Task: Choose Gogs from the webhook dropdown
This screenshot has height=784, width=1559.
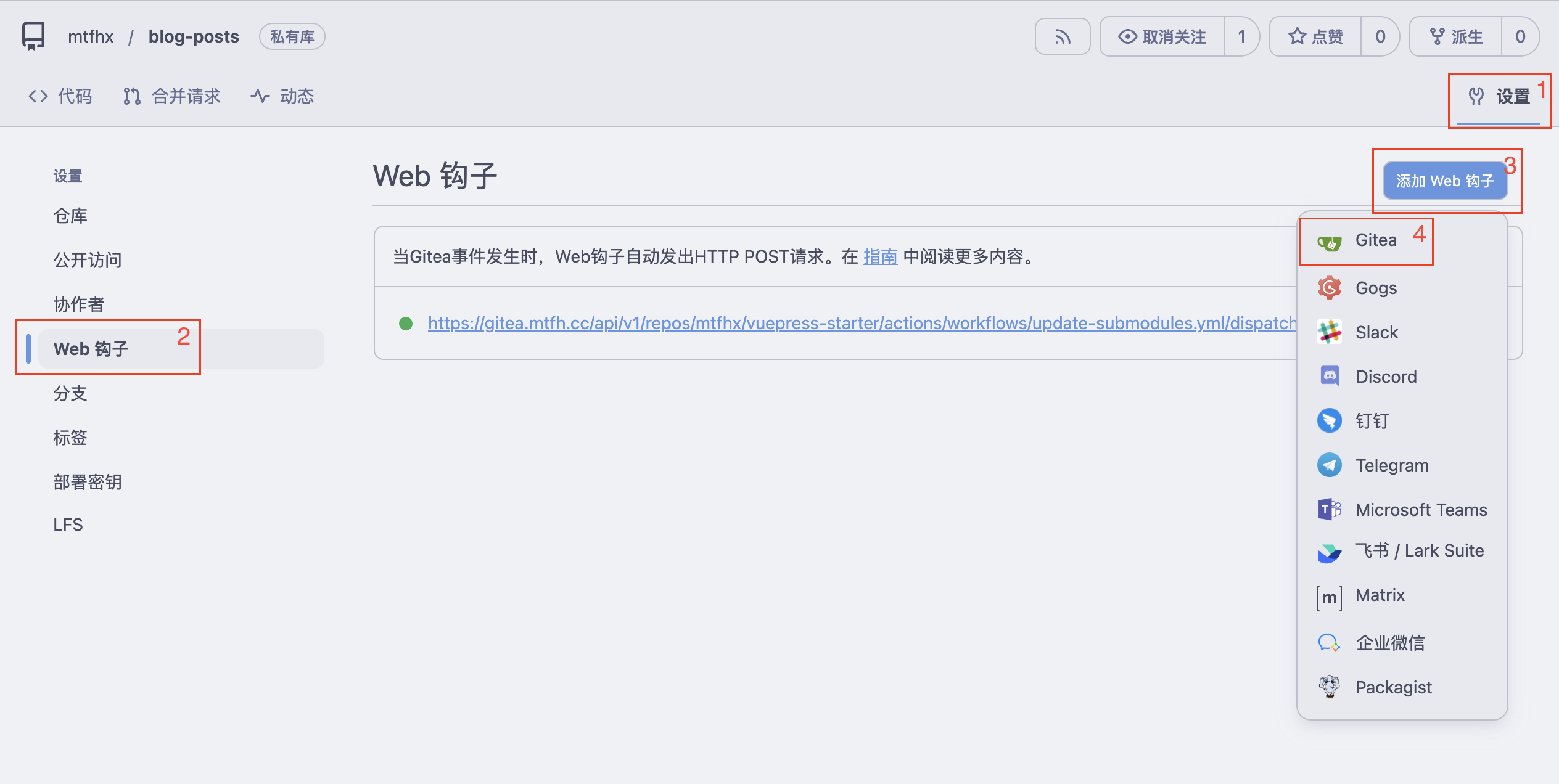Action: [1375, 288]
